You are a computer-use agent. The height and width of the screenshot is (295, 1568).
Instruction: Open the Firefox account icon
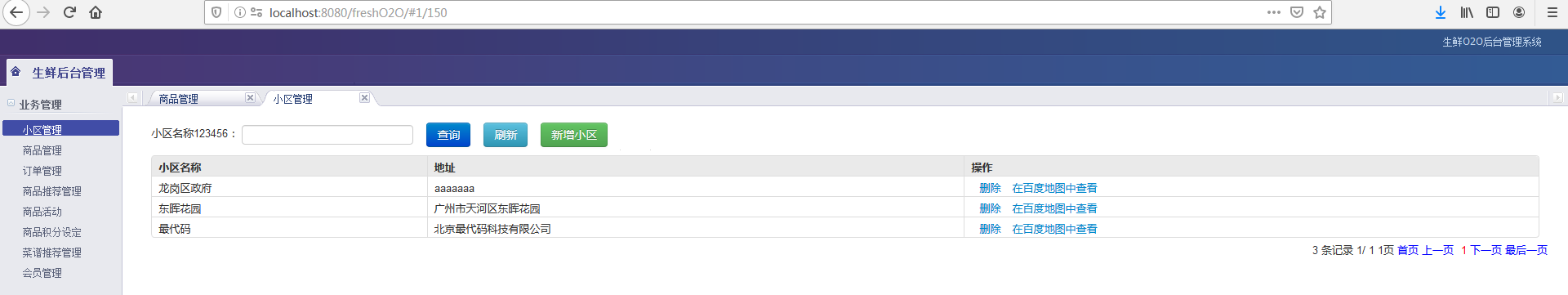(1519, 12)
